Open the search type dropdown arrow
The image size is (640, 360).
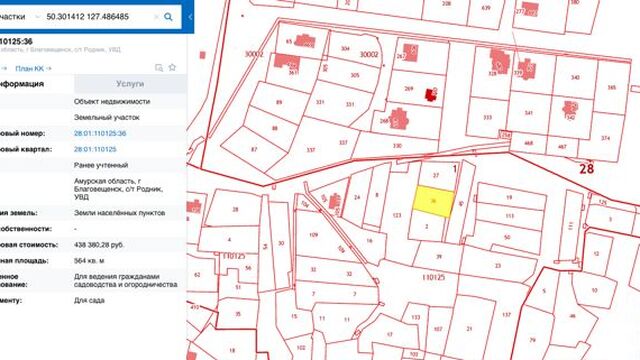point(38,17)
